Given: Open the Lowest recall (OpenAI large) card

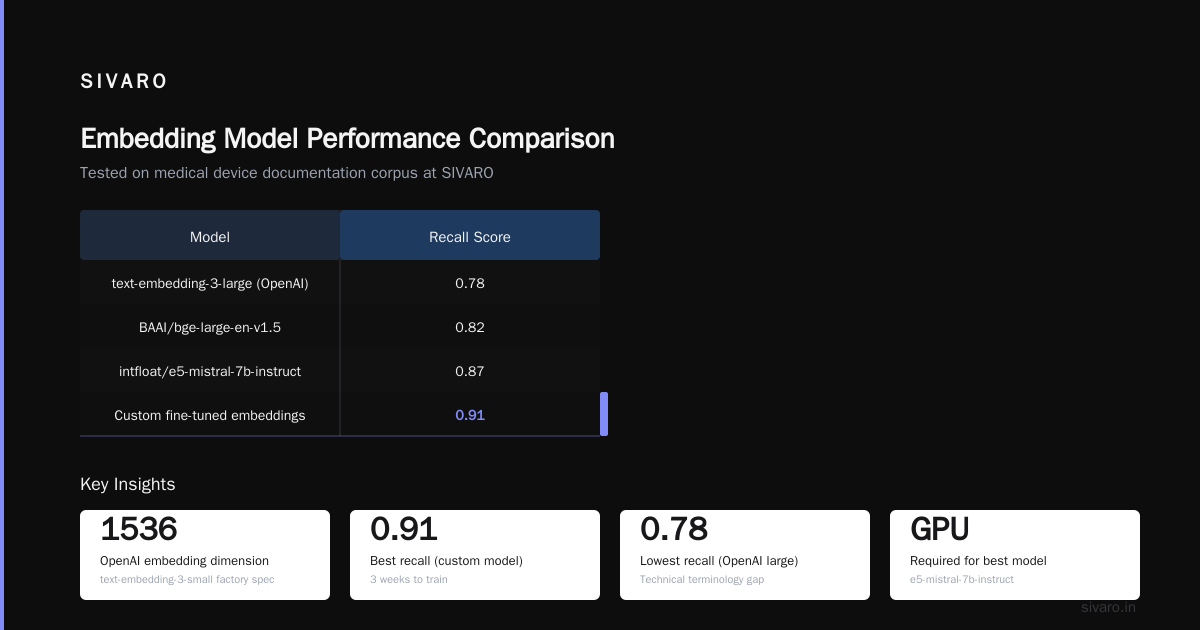Looking at the screenshot, I should (745, 555).
